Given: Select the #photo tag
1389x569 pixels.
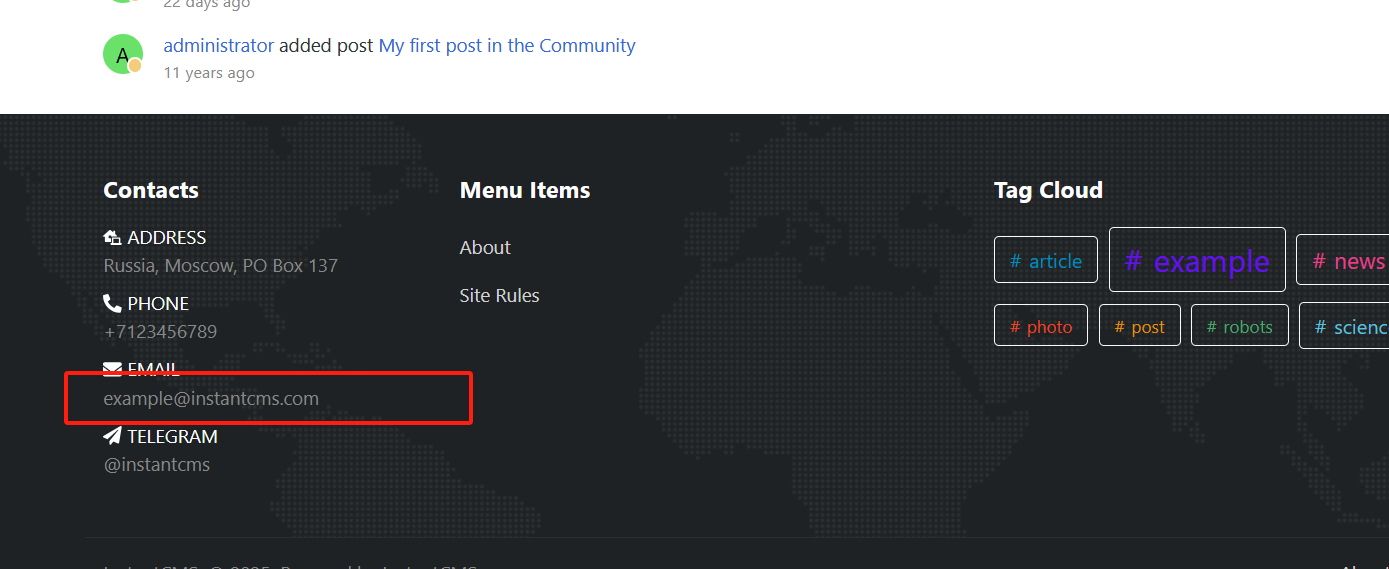Looking at the screenshot, I should pyautogui.click(x=1041, y=326).
